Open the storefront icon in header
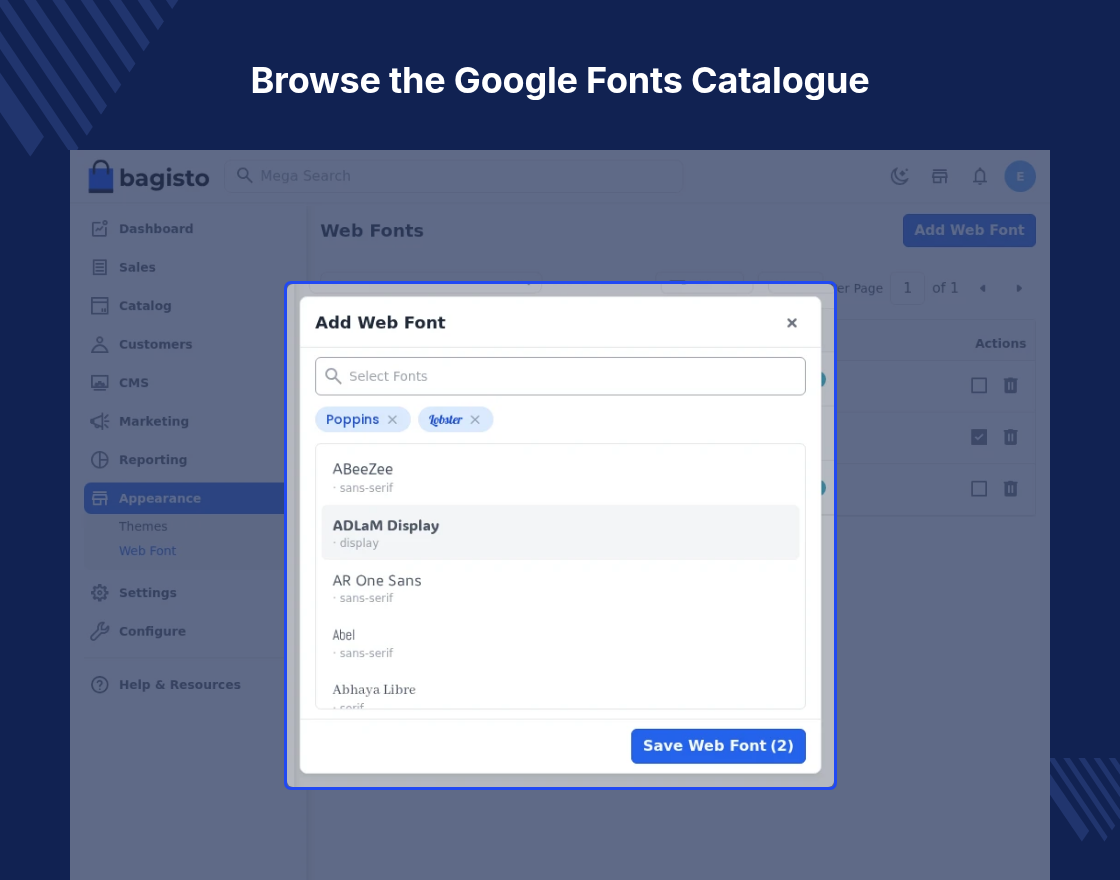The width and height of the screenshot is (1120, 880). point(939,176)
